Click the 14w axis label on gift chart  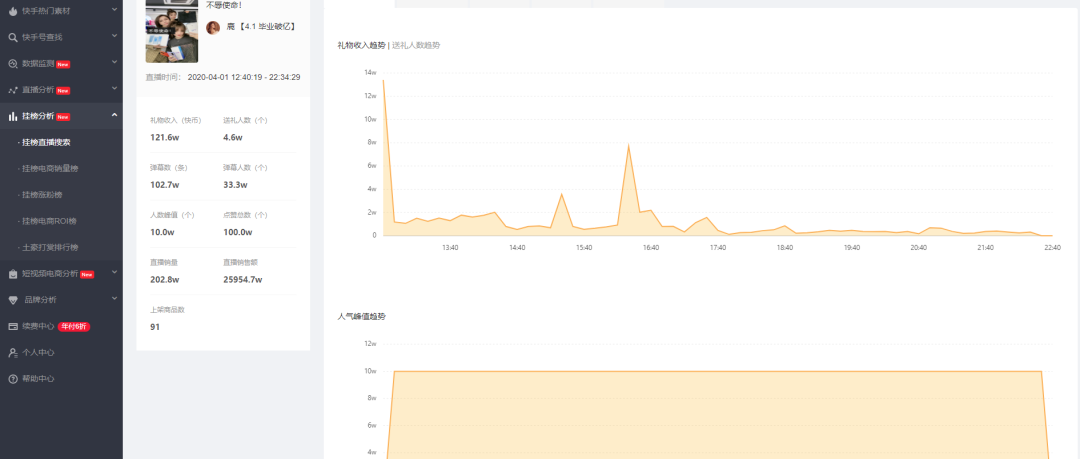click(371, 72)
